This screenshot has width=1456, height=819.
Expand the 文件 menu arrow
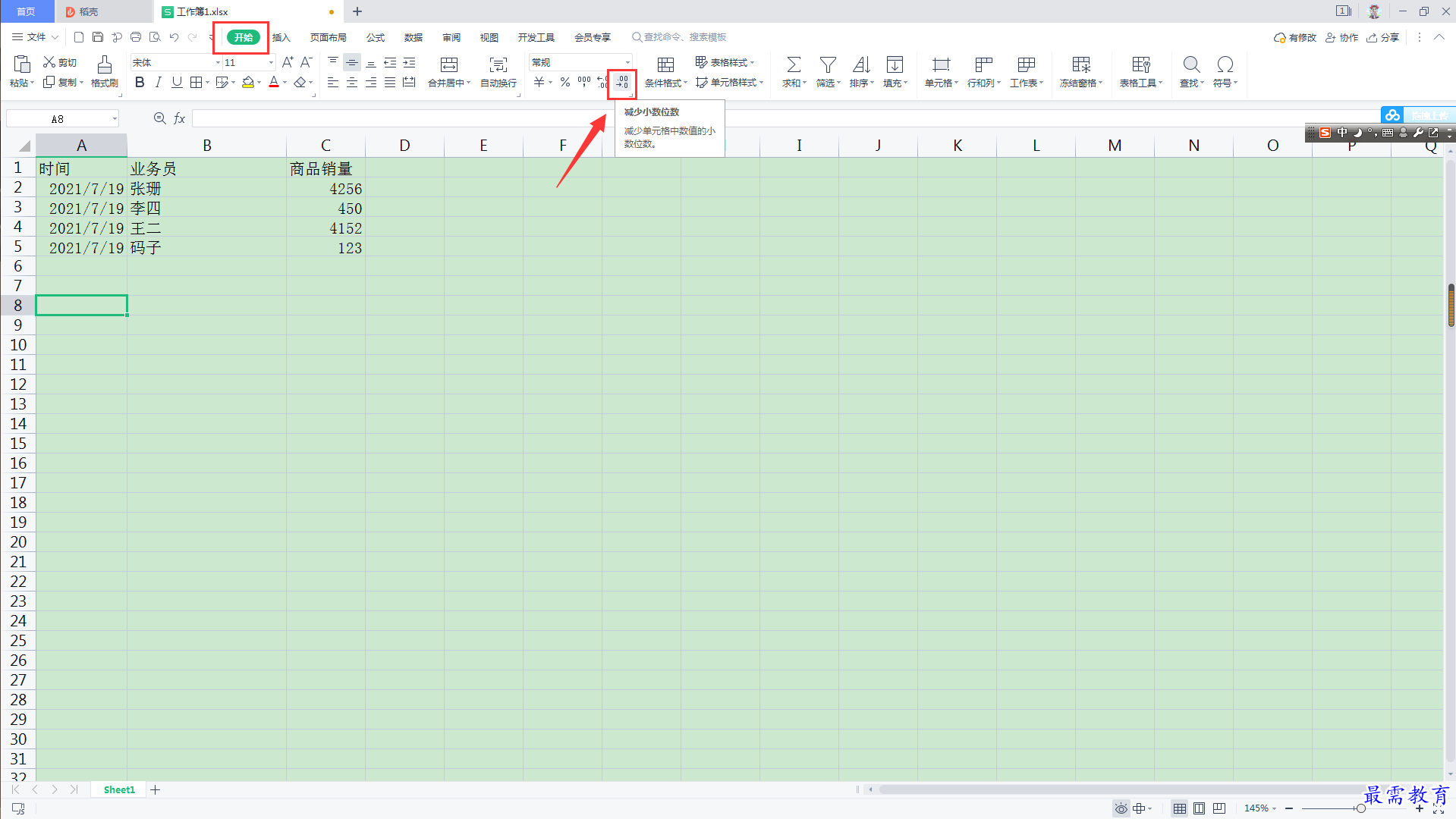(55, 37)
